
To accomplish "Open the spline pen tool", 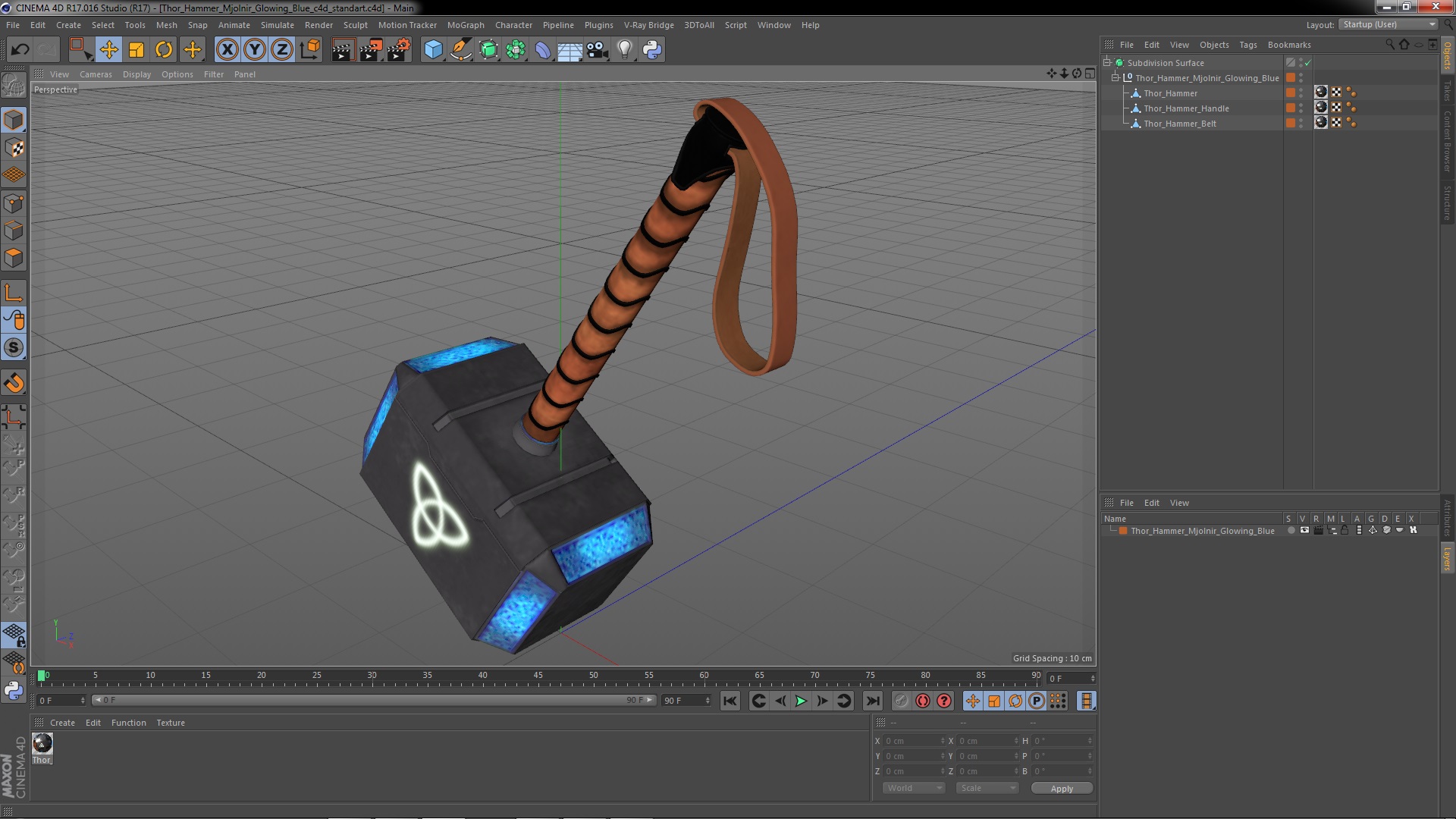I will point(461,50).
